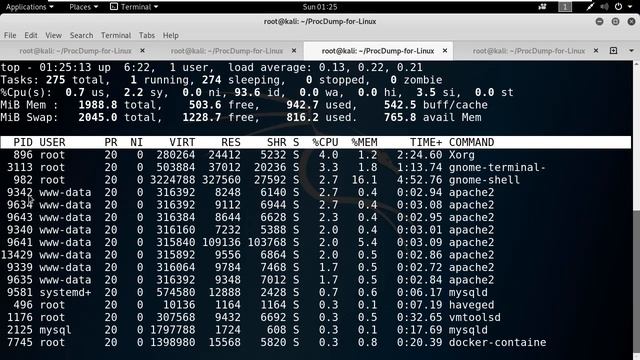Image resolution: width=640 pixels, height=360 pixels.
Task: Click the 1988.8 total memory value
Action: click(x=98, y=105)
